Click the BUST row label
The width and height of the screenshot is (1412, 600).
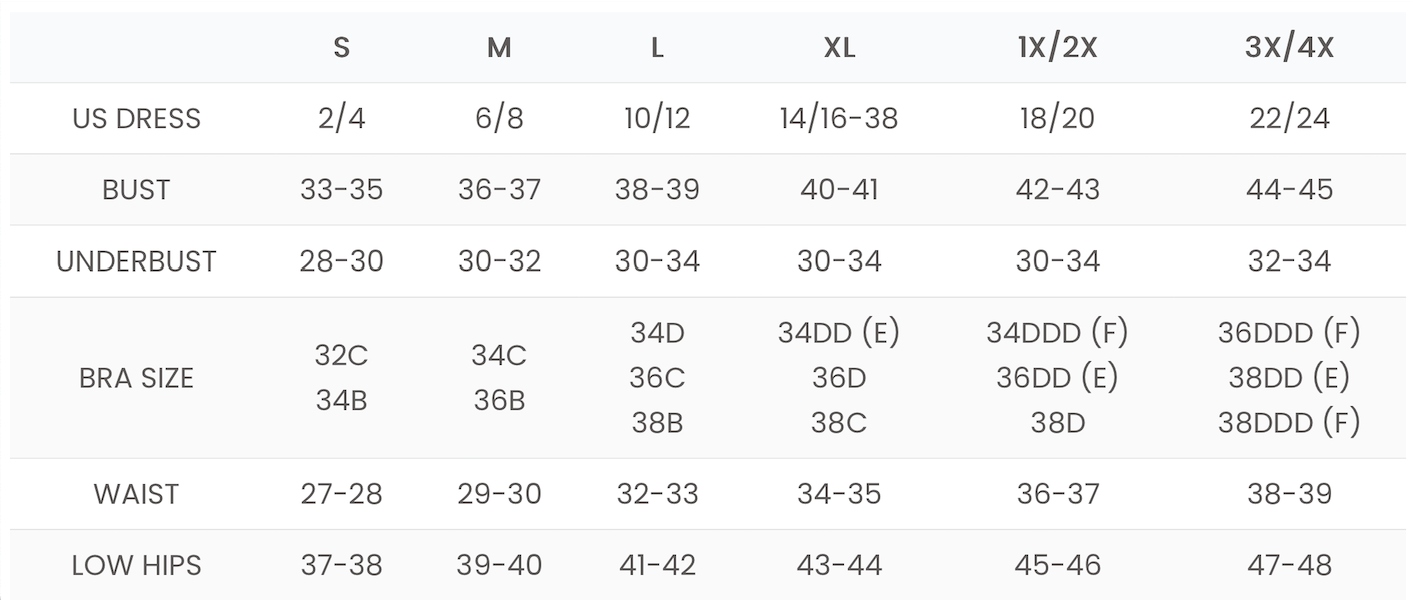point(136,190)
